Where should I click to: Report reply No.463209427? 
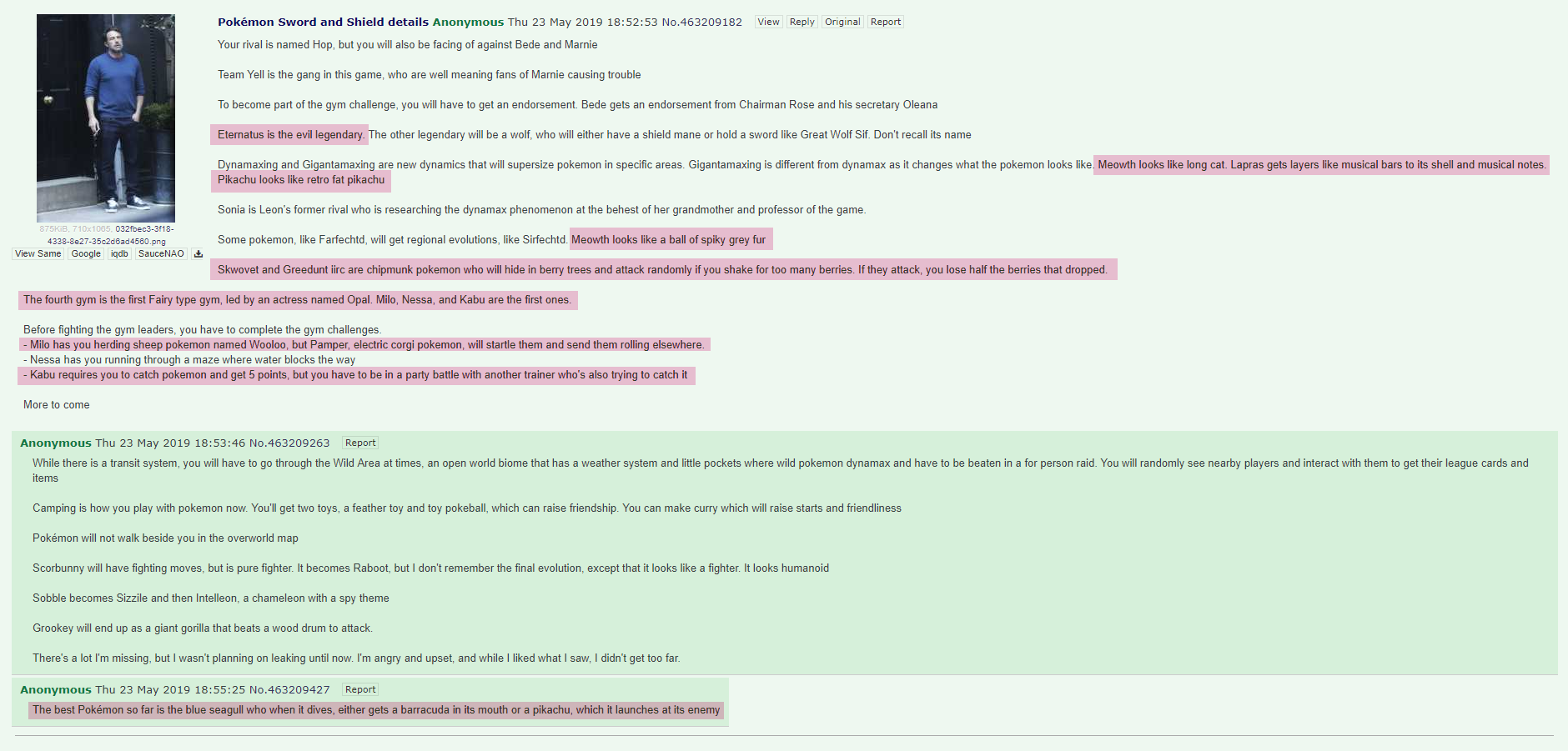360,689
